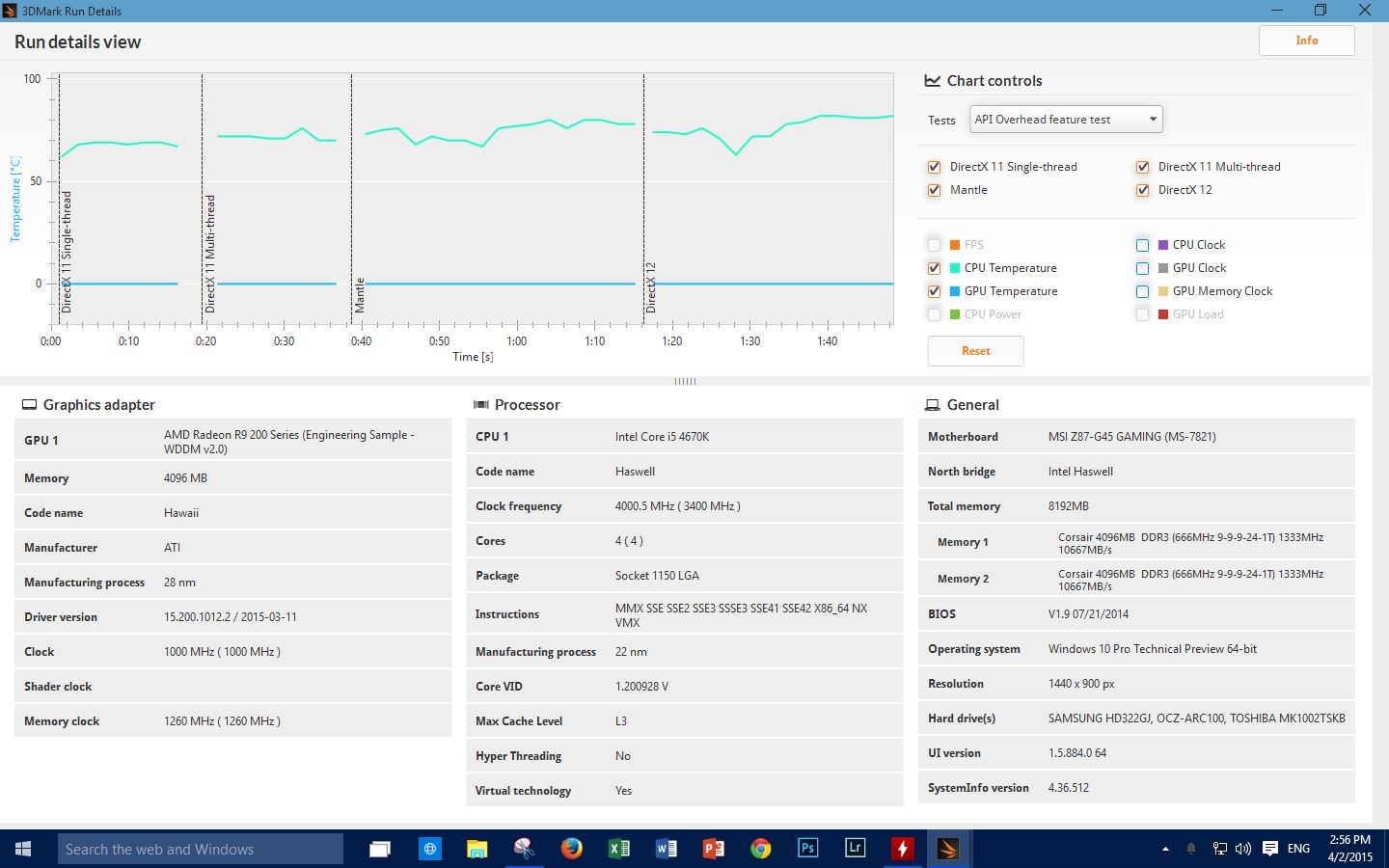Hide the GPU Temperature series
1389x868 pixels.
tap(934, 291)
